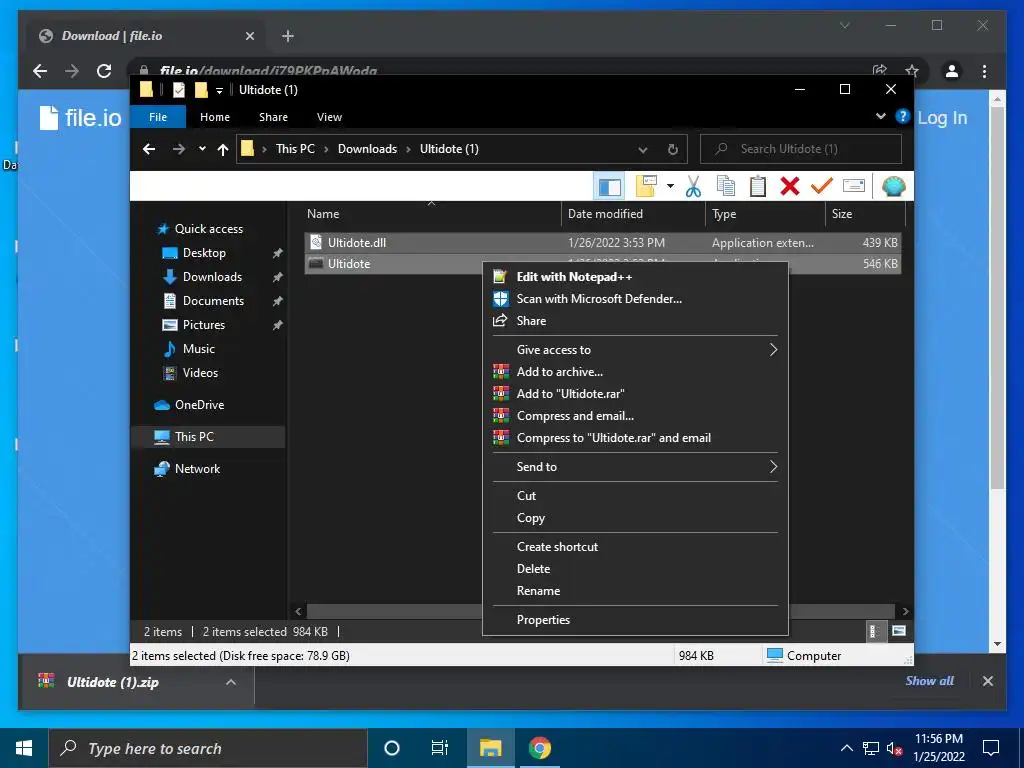Open Desktop in the navigation pane
Screen dimensions: 1024x768
point(204,253)
